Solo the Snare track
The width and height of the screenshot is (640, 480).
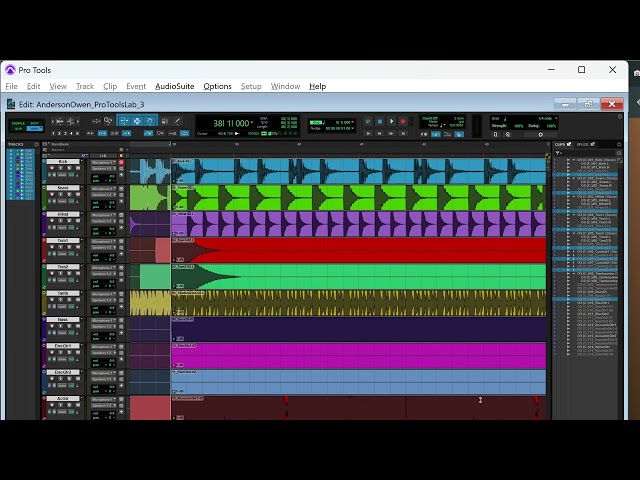coord(69,194)
